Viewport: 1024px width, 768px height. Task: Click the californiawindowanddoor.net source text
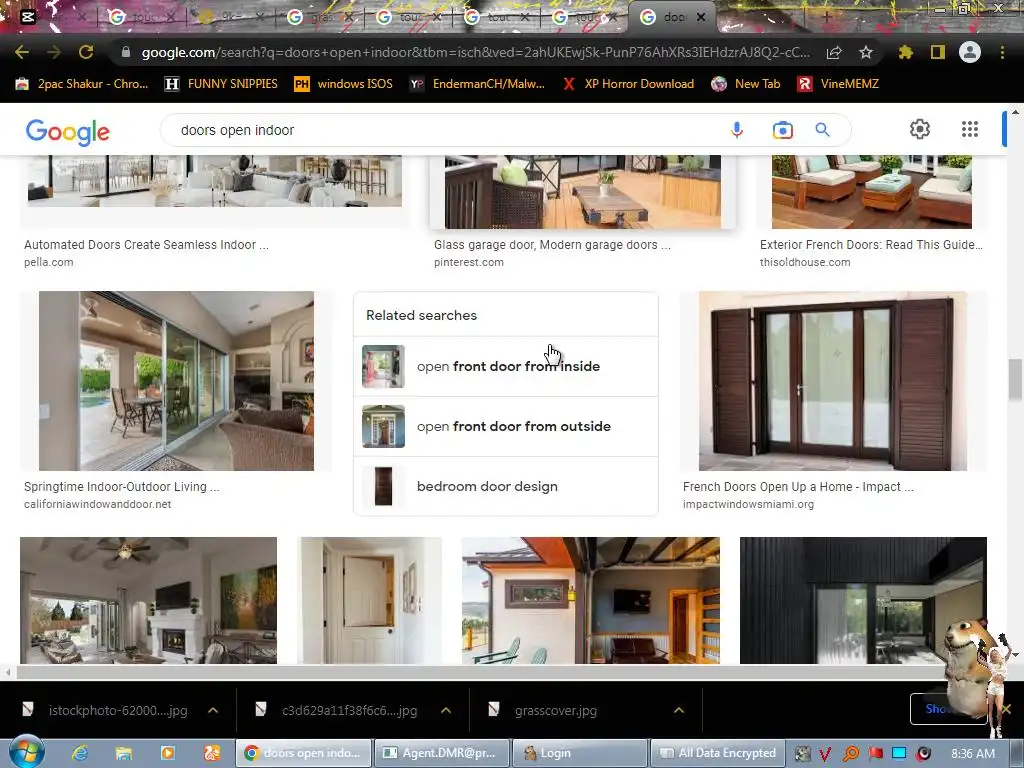(x=97, y=504)
